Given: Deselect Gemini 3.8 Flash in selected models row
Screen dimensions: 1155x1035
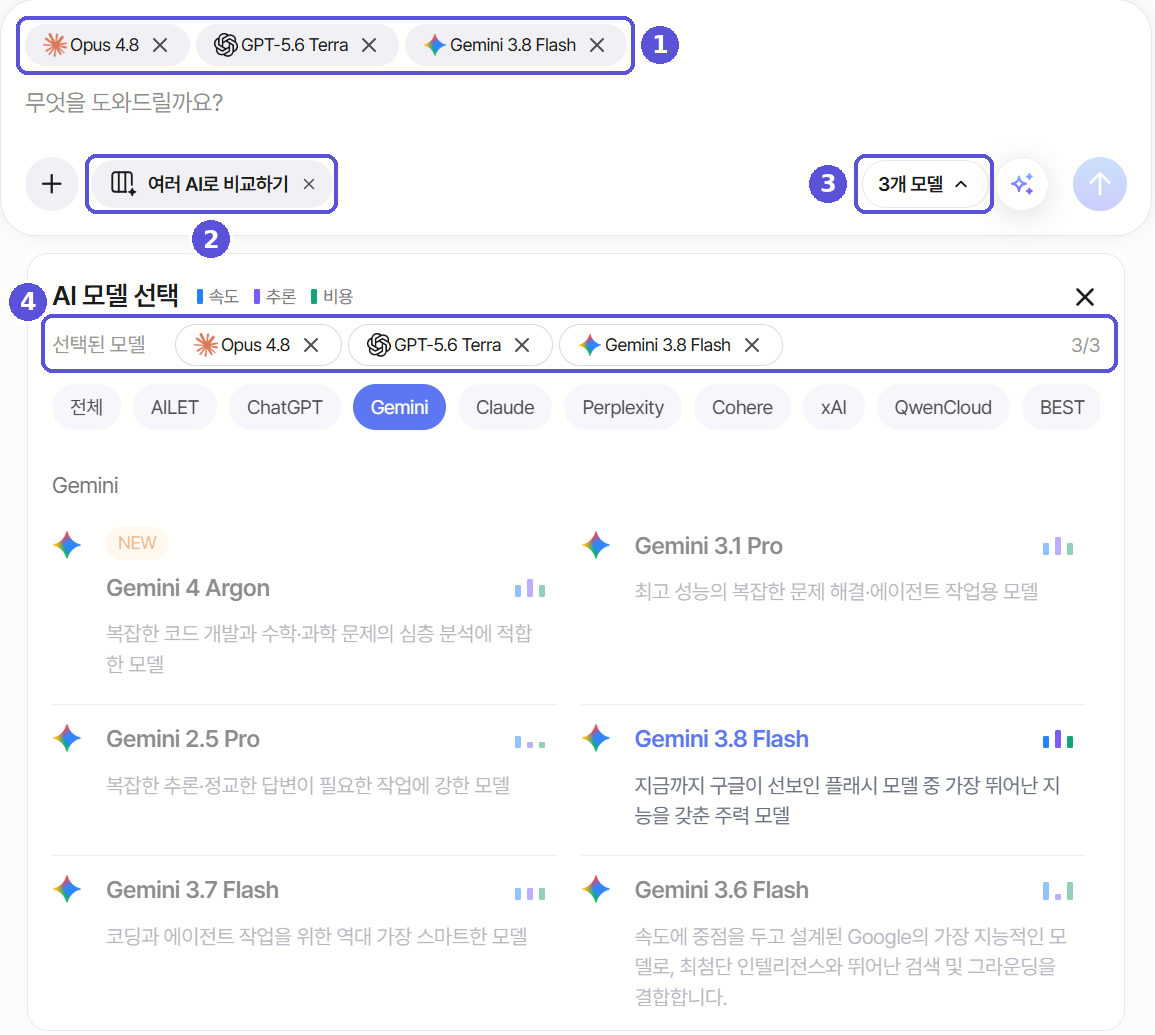Looking at the screenshot, I should (752, 345).
